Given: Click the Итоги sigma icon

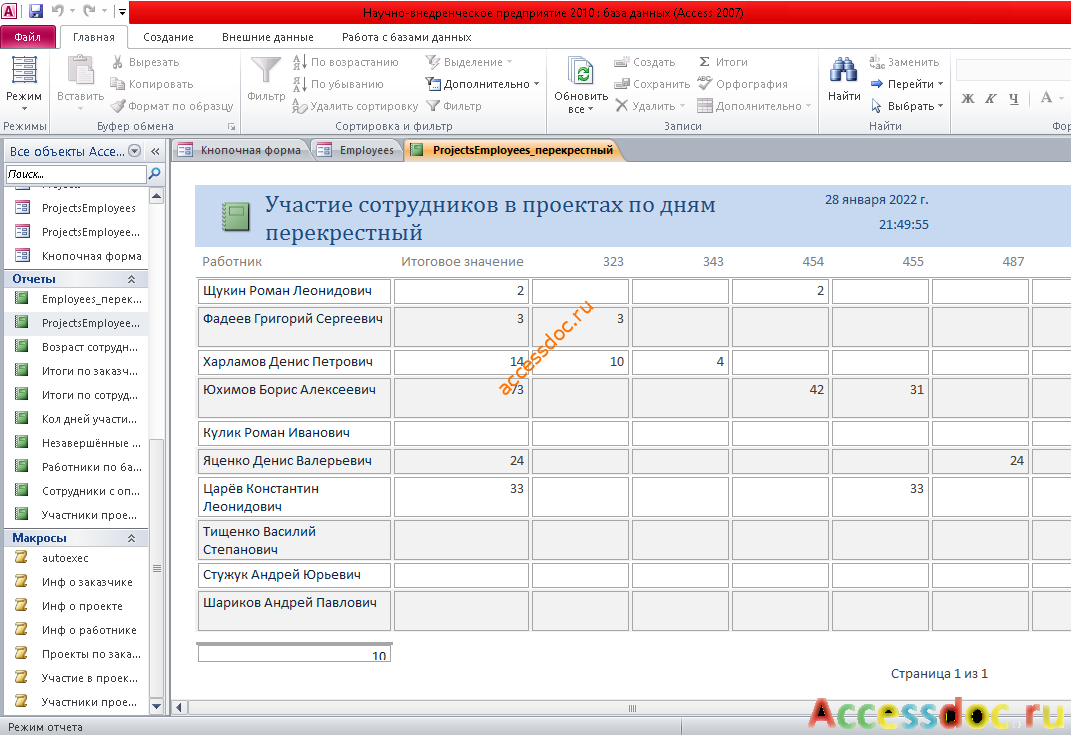Looking at the screenshot, I should pos(705,62).
